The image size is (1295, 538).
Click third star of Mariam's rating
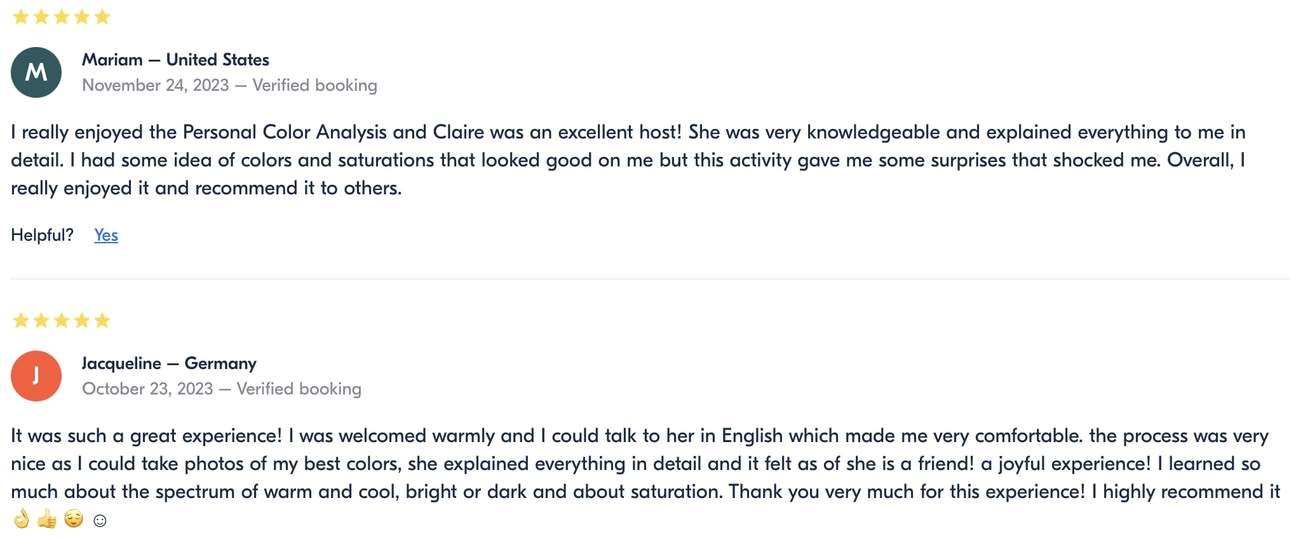61,17
